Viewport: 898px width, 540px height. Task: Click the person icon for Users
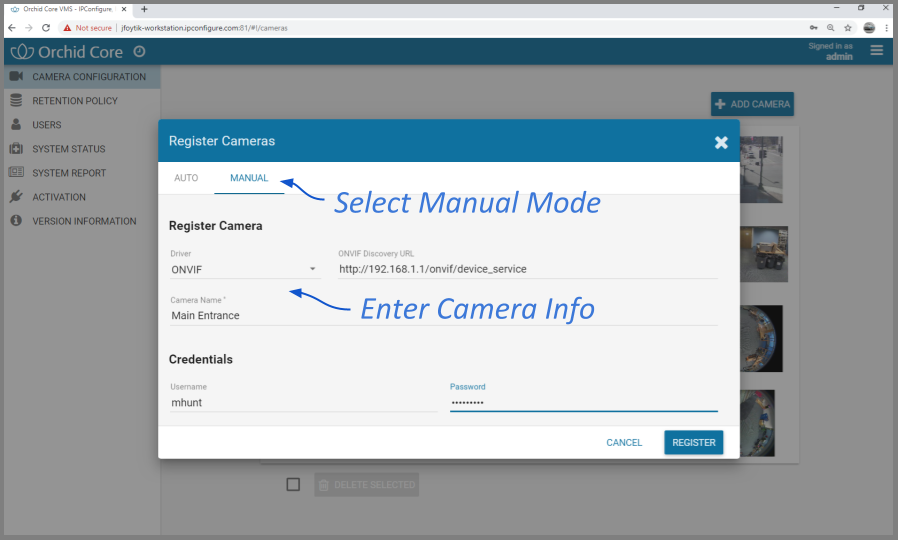click(x=16, y=124)
